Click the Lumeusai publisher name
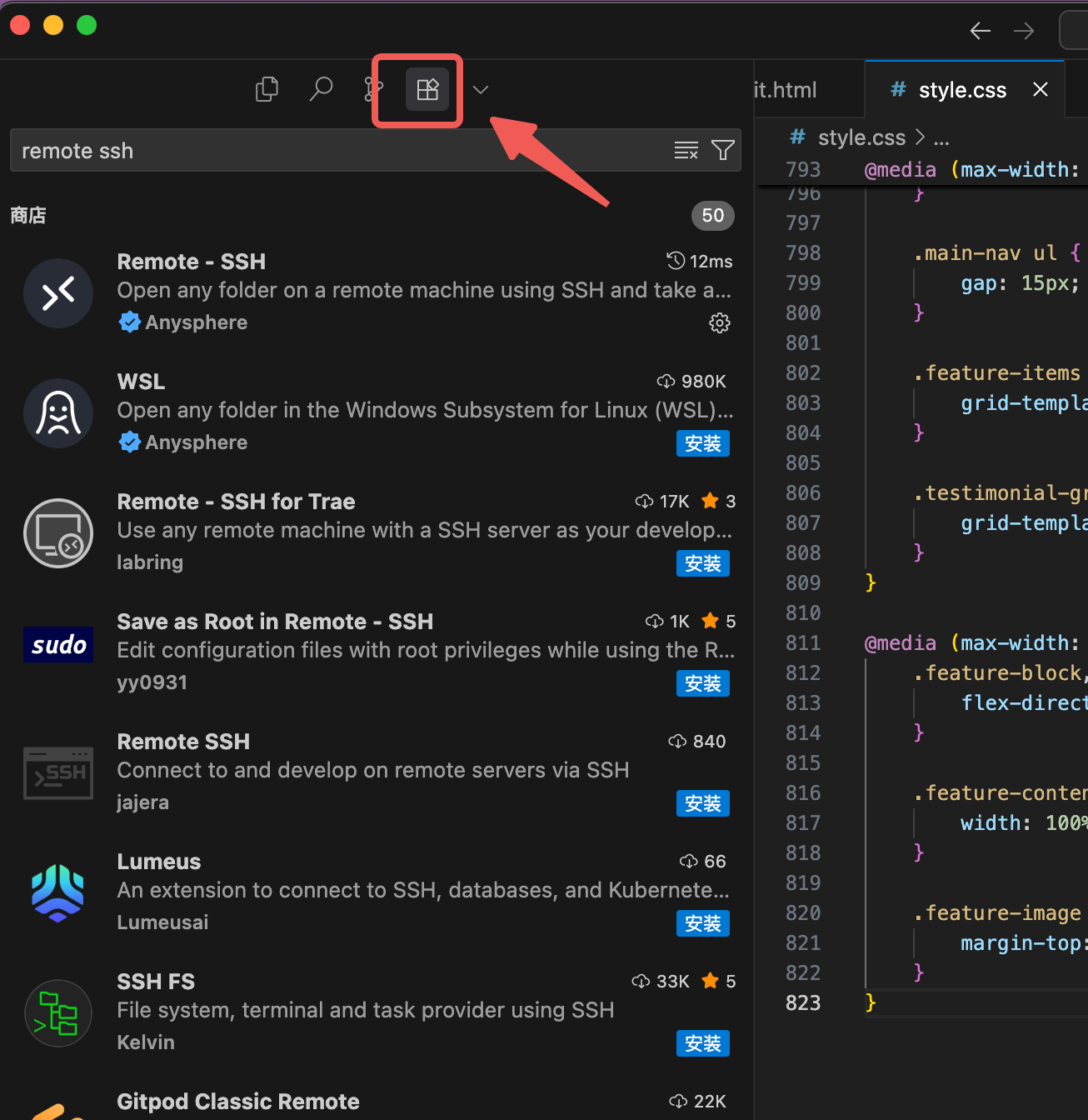Image resolution: width=1088 pixels, height=1120 pixels. pyautogui.click(x=162, y=922)
